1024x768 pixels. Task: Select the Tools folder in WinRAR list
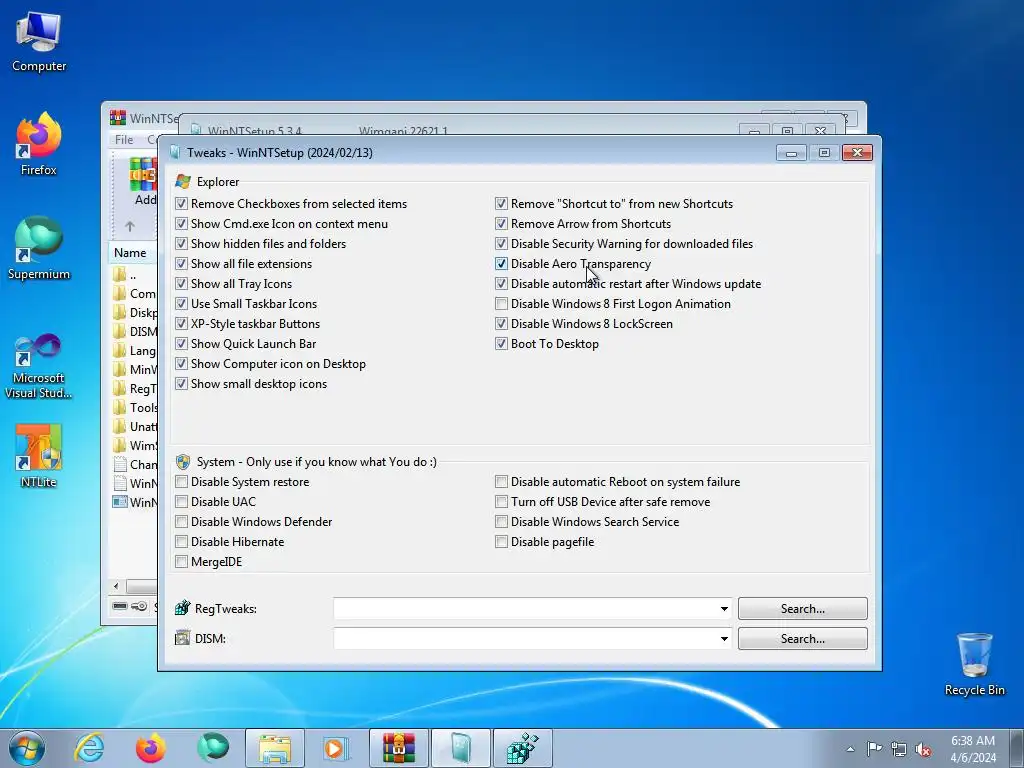pos(135,408)
